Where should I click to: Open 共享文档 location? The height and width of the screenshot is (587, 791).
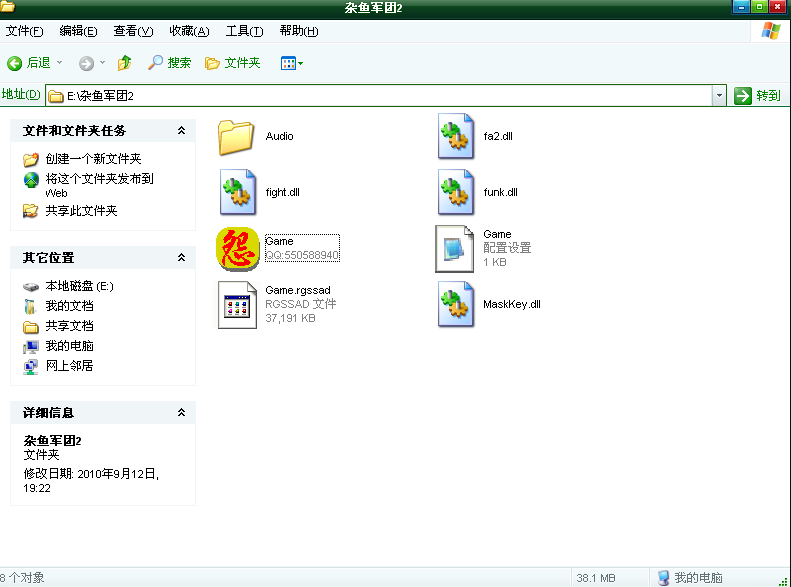pos(70,326)
